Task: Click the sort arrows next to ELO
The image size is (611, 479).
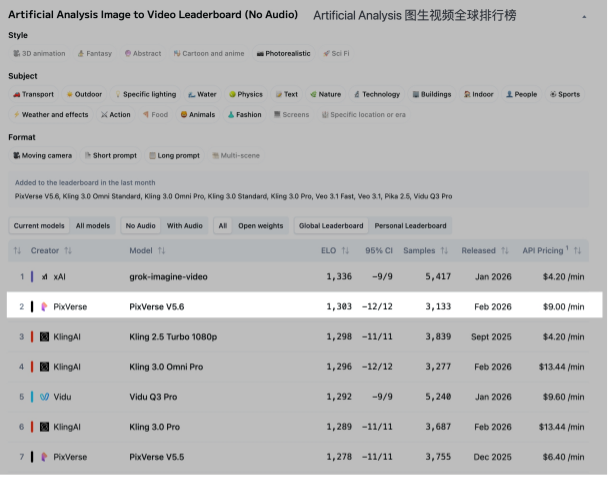Action: [x=345, y=250]
